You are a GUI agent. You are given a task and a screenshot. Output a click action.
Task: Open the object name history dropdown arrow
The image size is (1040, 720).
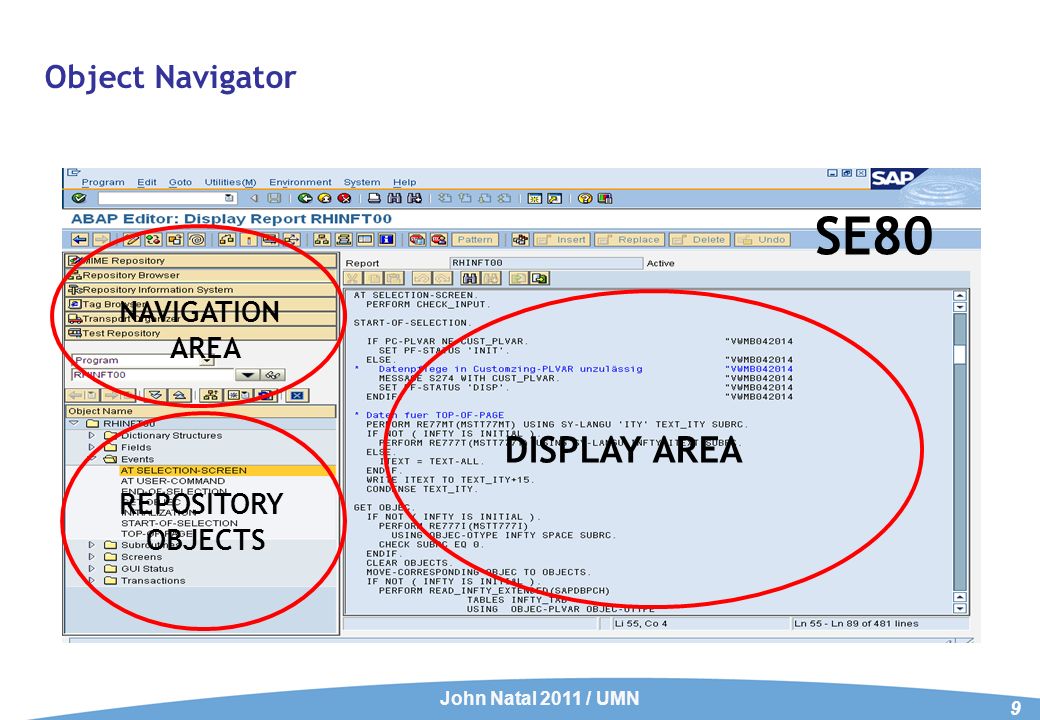[247, 375]
